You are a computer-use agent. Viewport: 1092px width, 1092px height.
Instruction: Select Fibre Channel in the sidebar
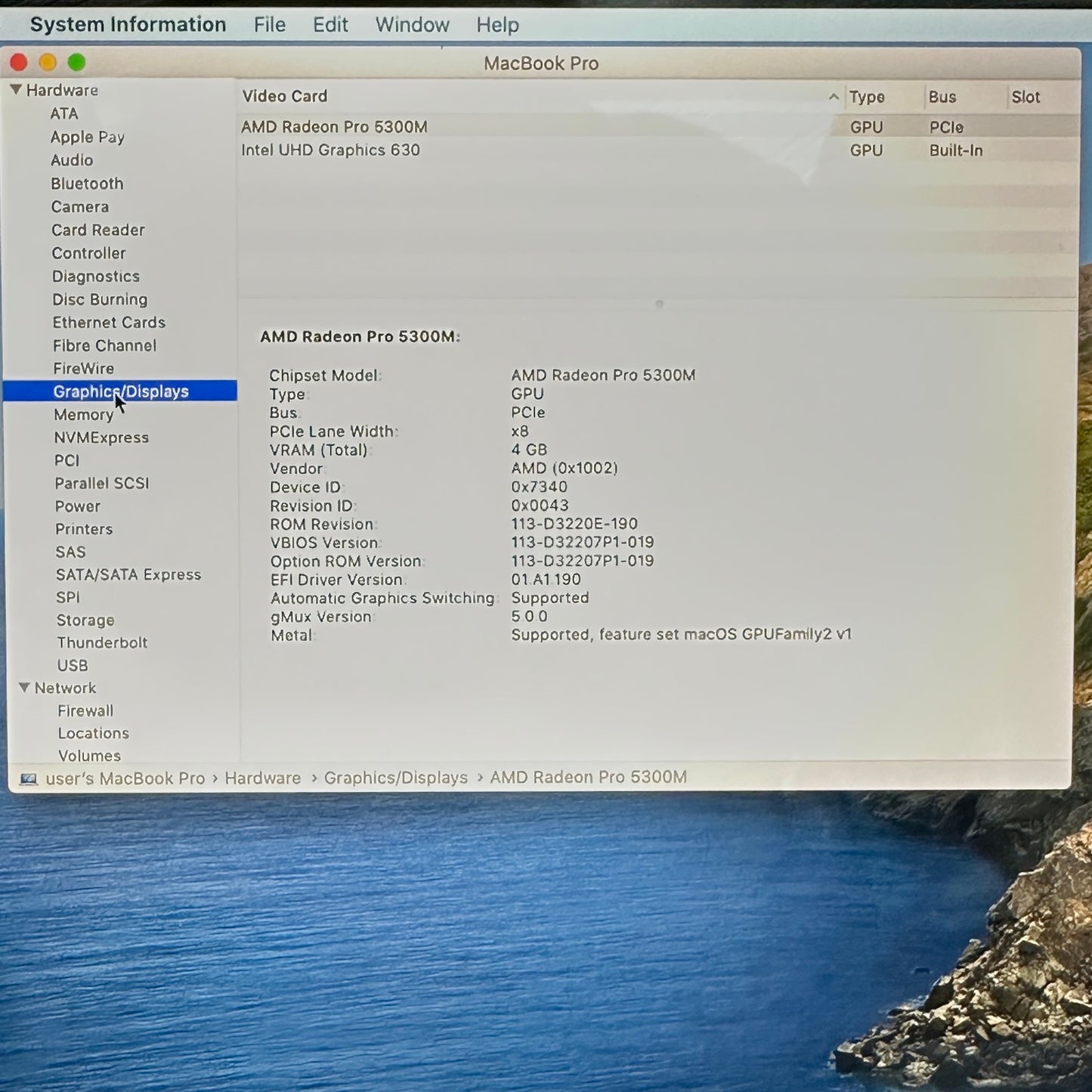pyautogui.click(x=104, y=345)
